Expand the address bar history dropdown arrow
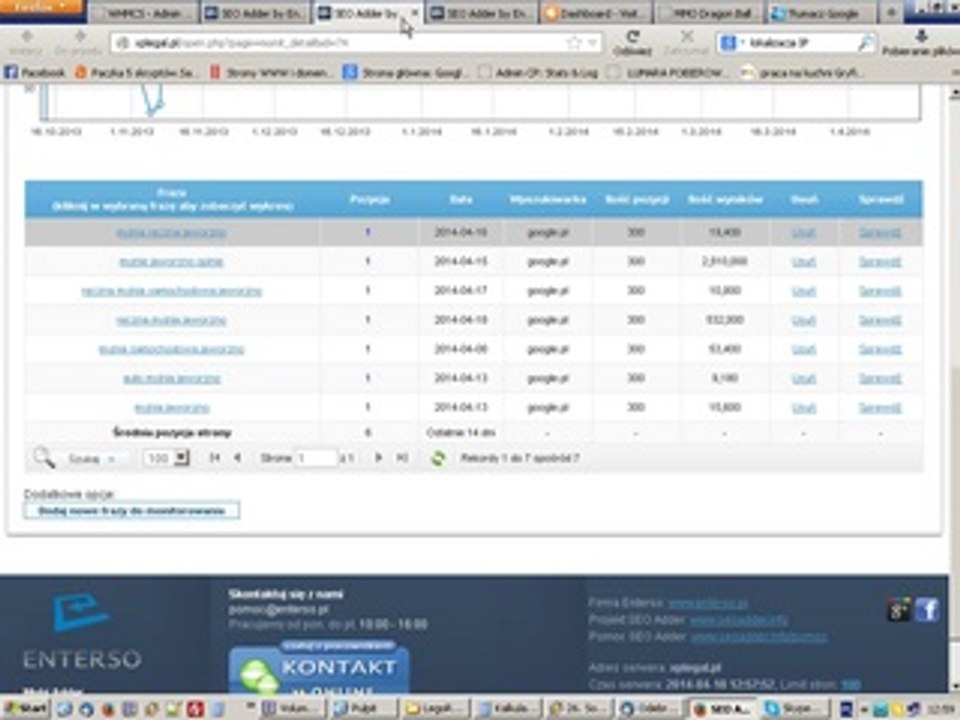Image resolution: width=960 pixels, height=720 pixels. [x=592, y=43]
